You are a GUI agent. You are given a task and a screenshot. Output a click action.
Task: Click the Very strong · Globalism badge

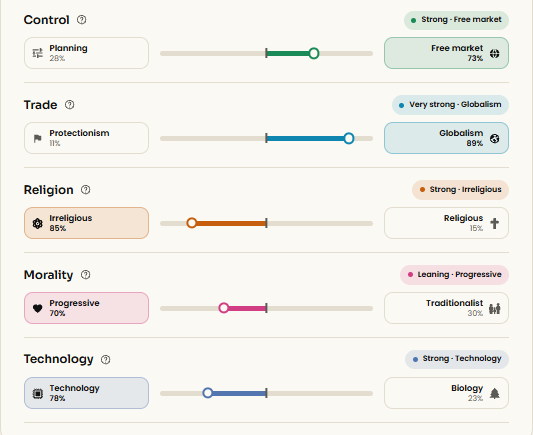pos(450,105)
